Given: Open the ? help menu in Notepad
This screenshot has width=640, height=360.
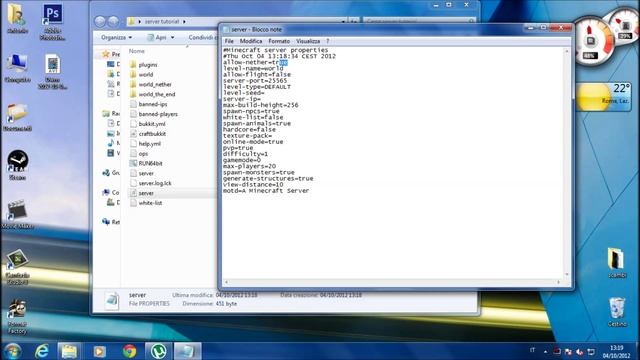Looking at the screenshot, I should pyautogui.click(x=327, y=41).
